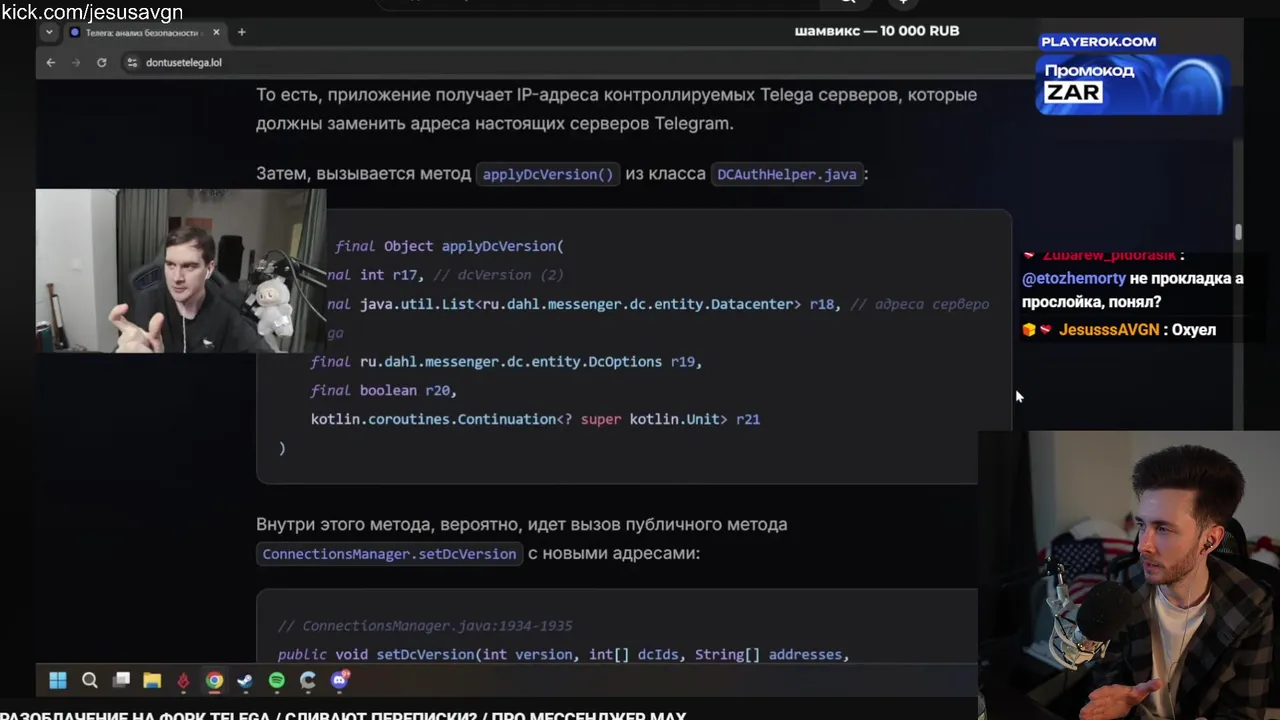This screenshot has width=1280, height=720.
Task: Close the Телега analysis tab
Action: [x=216, y=32]
